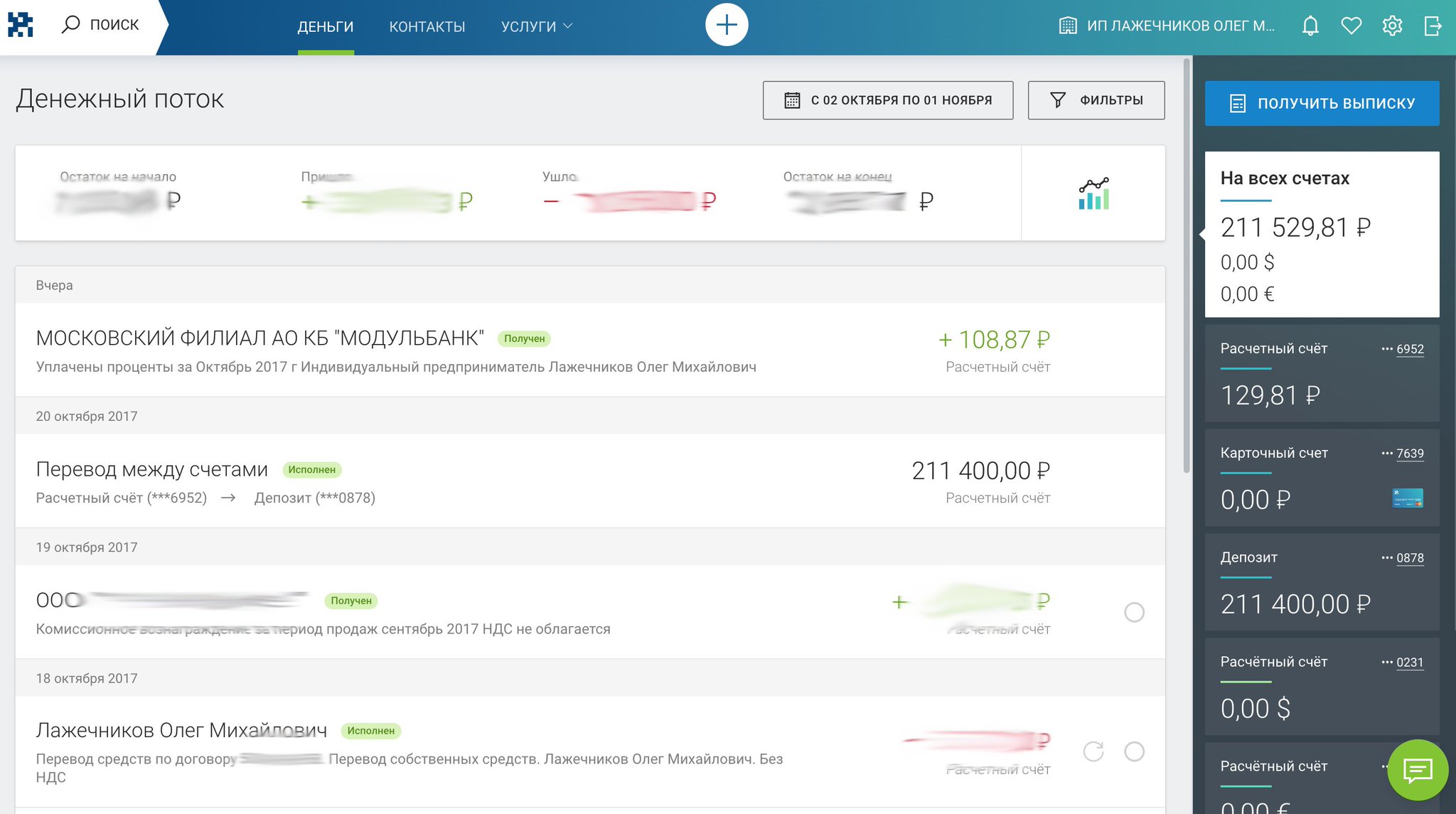Open the Модульбанк interest payment transaction
Screen dimensions: 1456x814
click(x=590, y=350)
